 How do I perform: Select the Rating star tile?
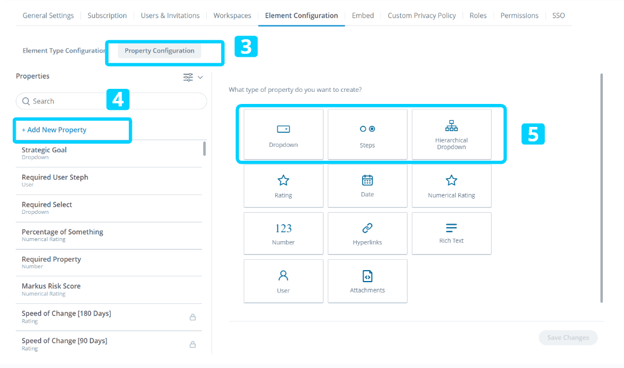click(283, 186)
